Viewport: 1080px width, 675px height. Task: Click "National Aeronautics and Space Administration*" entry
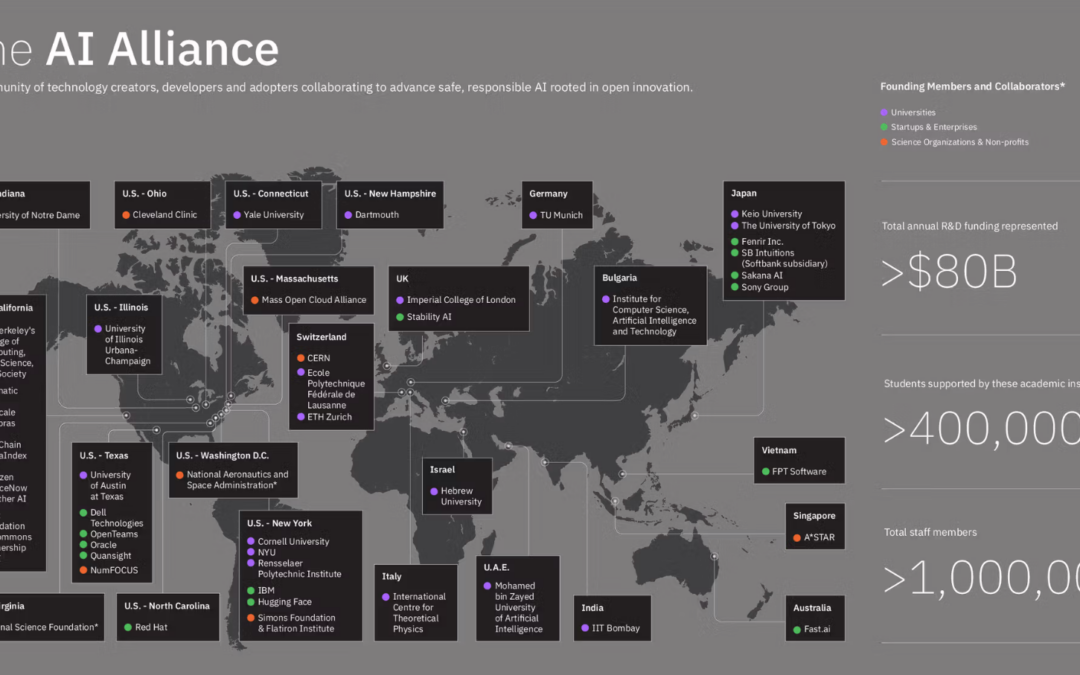coord(238,479)
